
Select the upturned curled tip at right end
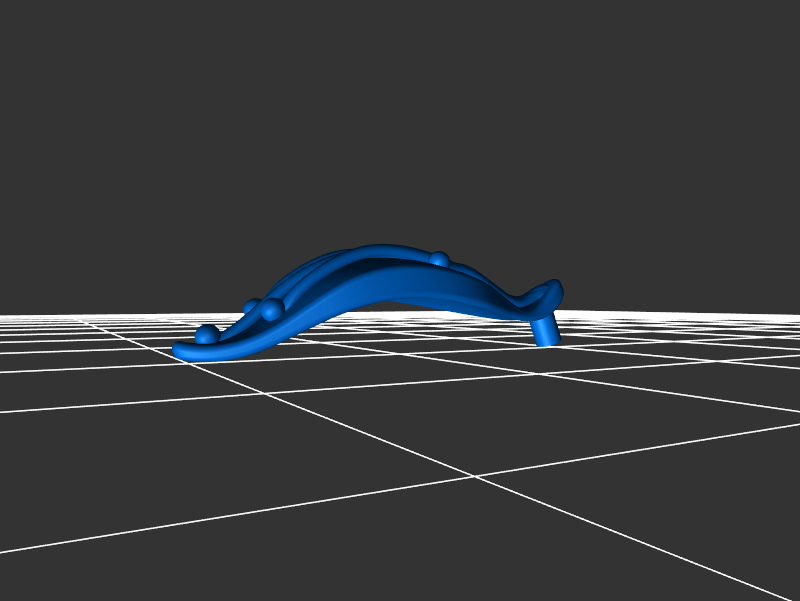pyautogui.click(x=553, y=289)
